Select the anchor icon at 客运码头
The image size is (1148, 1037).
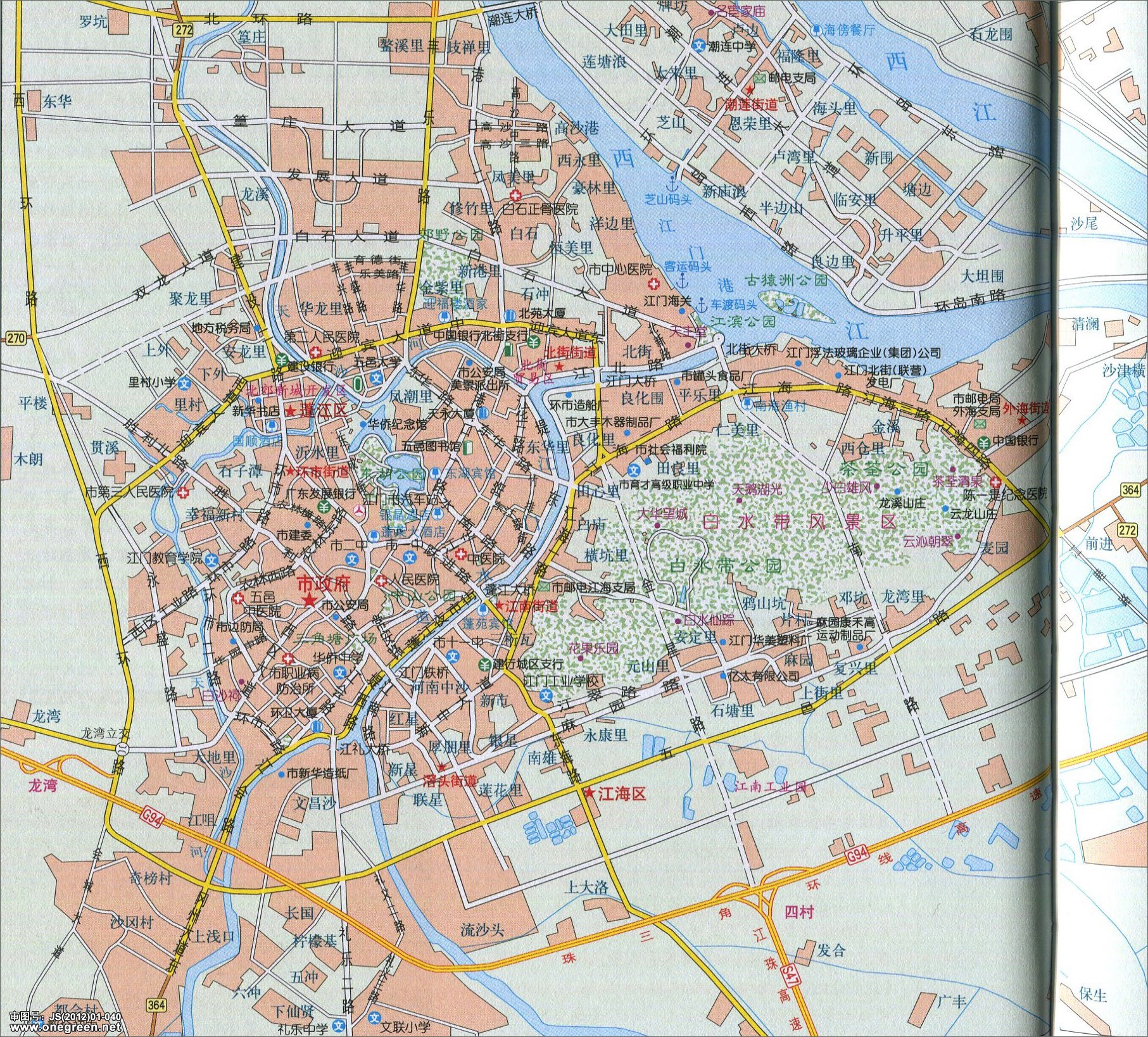coord(683,280)
